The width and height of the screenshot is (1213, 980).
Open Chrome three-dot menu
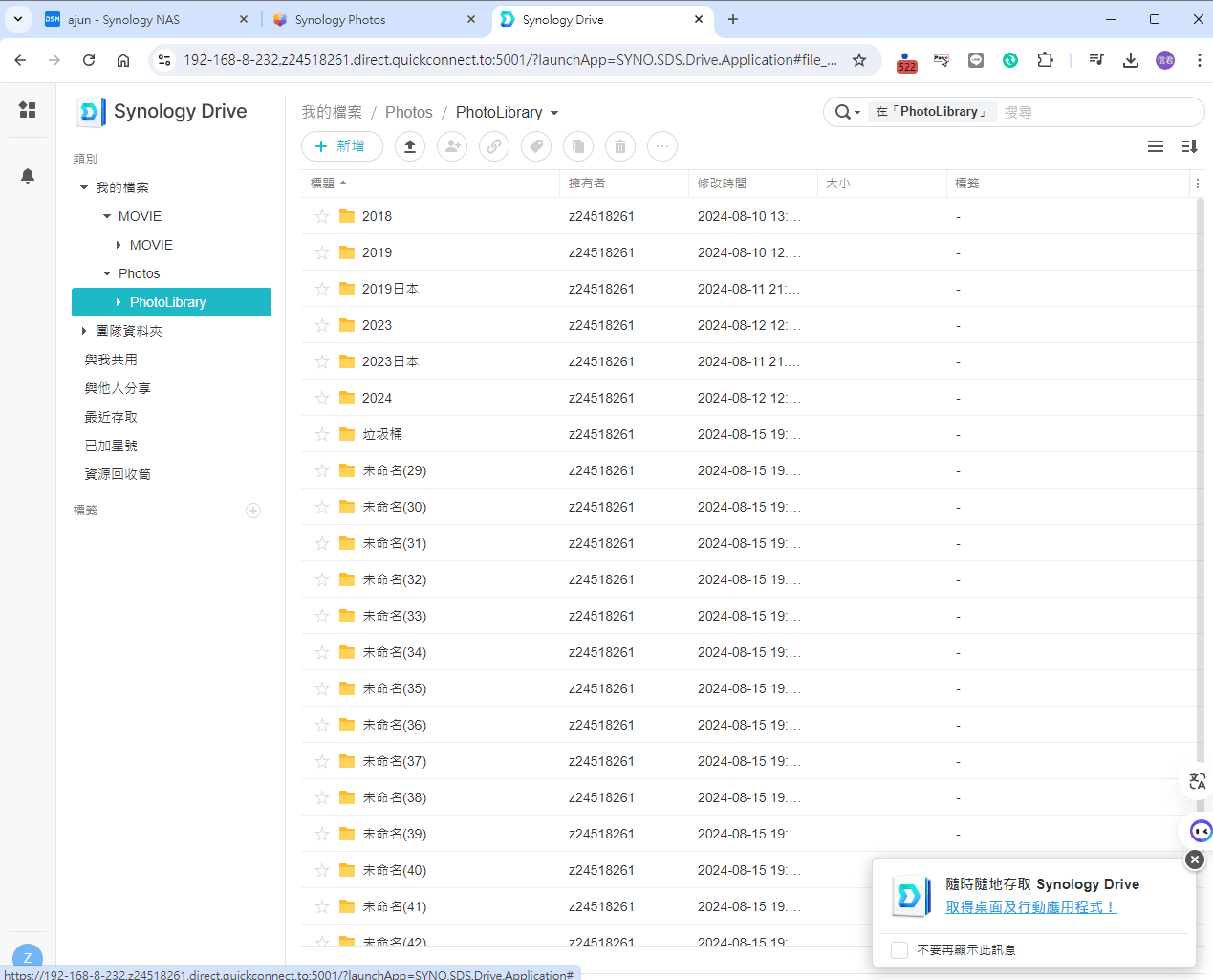(x=1199, y=60)
